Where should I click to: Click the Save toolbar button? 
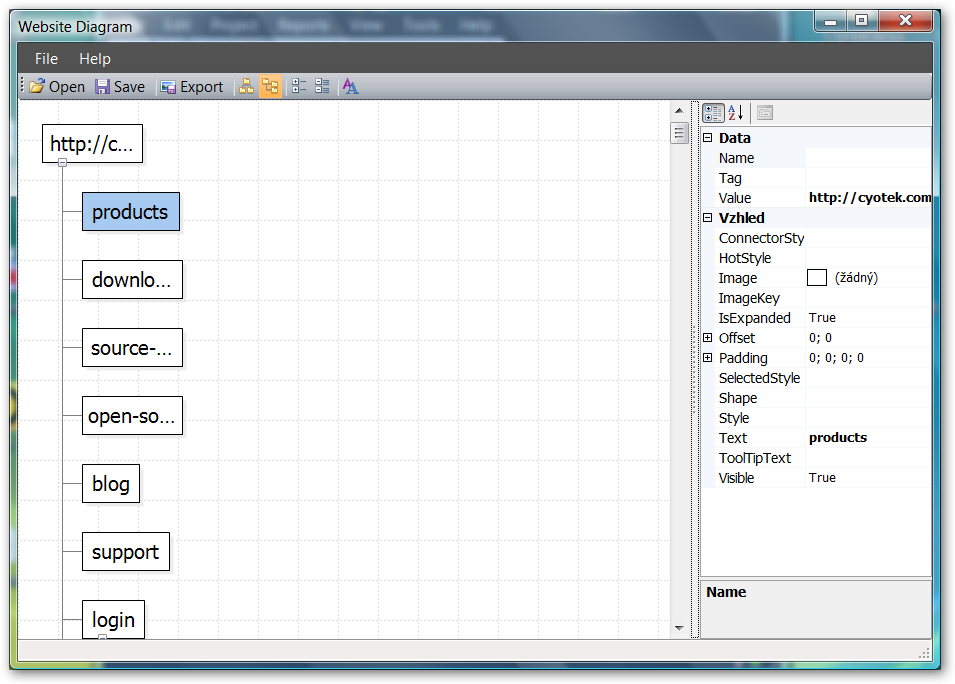[120, 87]
